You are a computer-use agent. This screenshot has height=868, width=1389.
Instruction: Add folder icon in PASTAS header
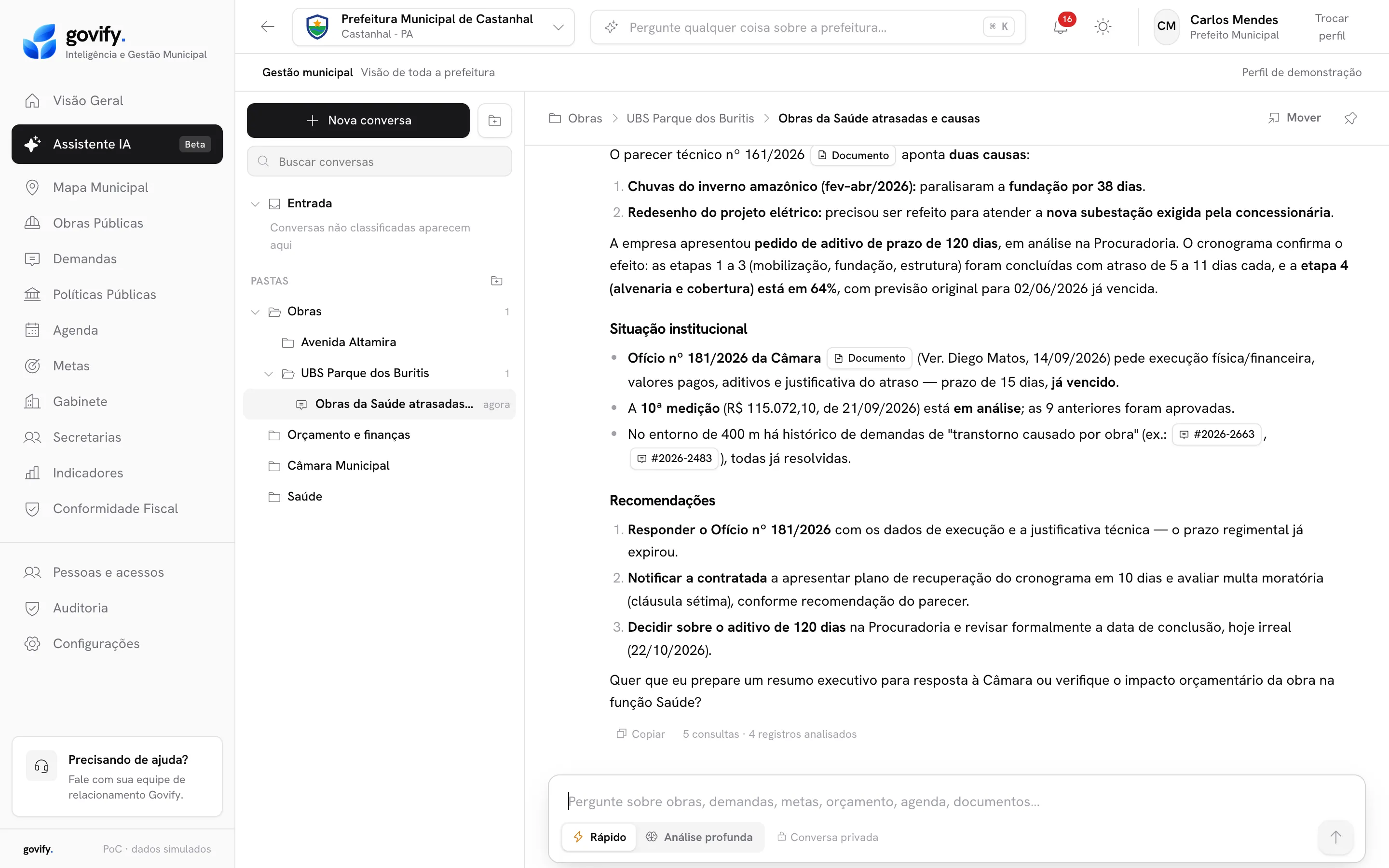coord(497,281)
